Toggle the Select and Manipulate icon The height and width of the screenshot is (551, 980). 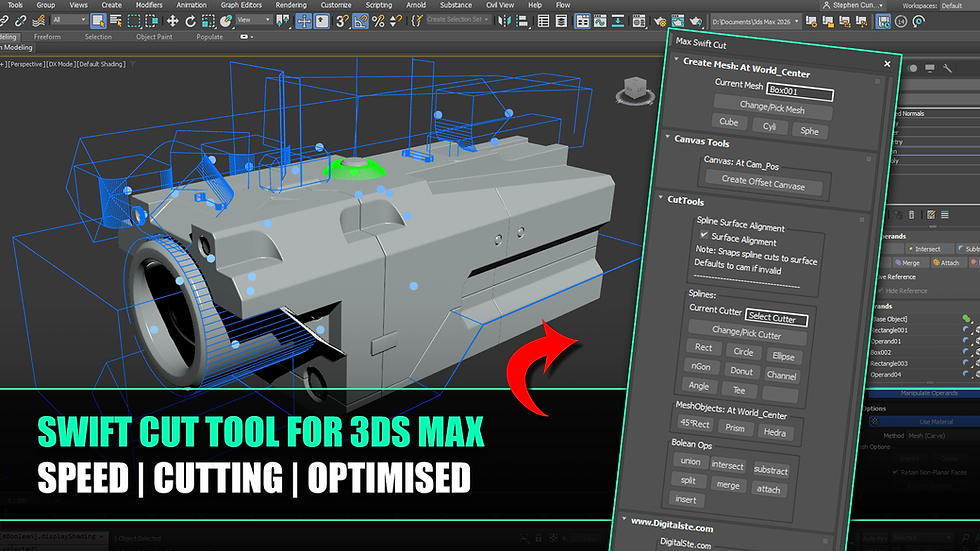click(304, 21)
